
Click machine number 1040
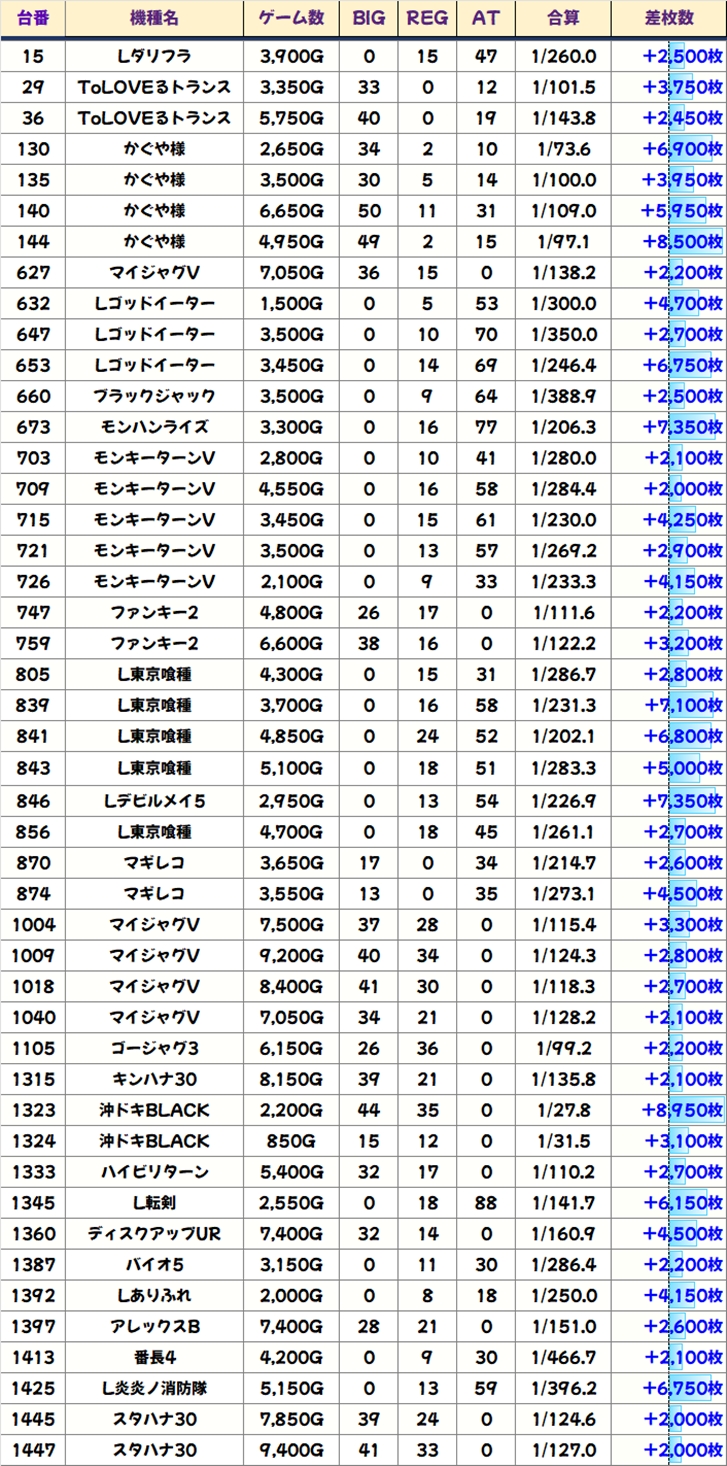coord(33,1016)
